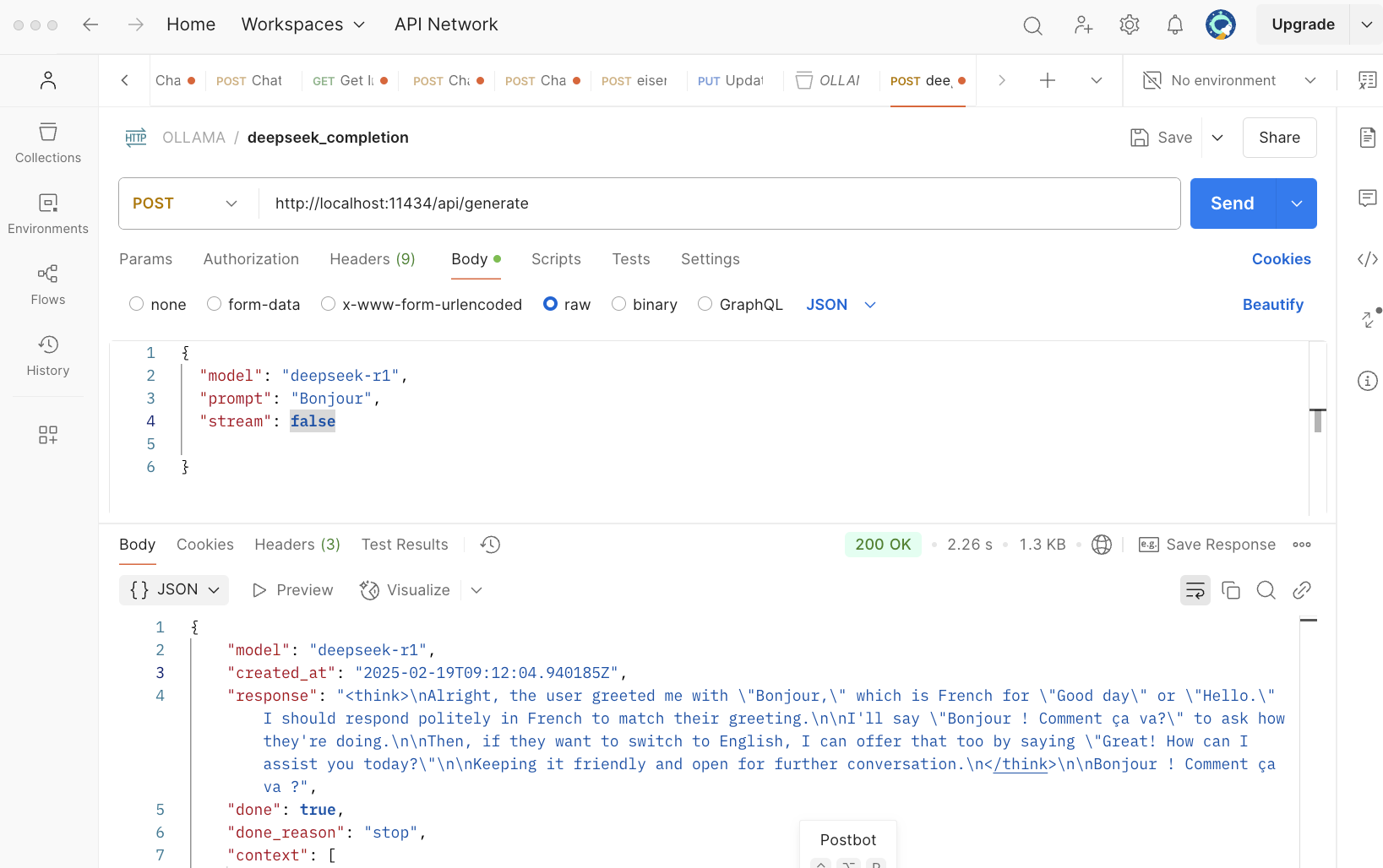Click the Beautify link
The image size is (1383, 868).
click(x=1272, y=305)
